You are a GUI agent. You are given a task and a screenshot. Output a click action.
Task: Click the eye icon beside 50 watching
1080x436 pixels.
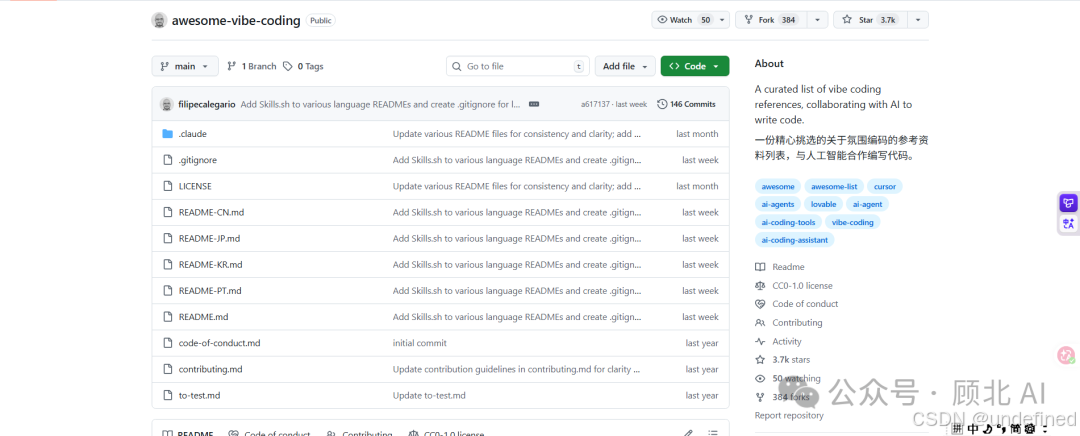(x=760, y=378)
